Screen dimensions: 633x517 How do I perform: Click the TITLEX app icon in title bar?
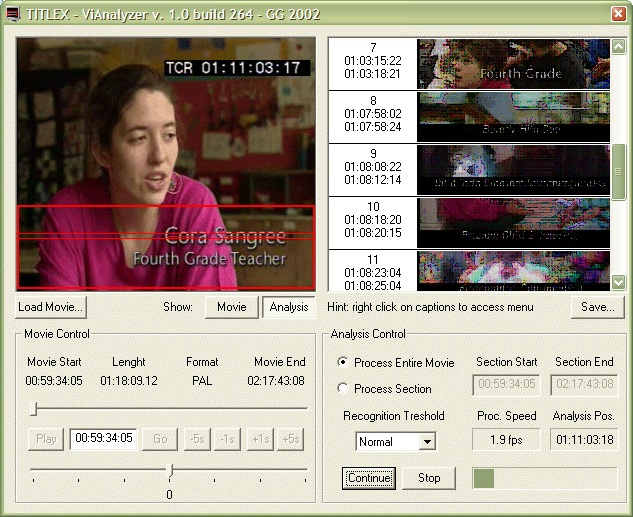coord(13,14)
